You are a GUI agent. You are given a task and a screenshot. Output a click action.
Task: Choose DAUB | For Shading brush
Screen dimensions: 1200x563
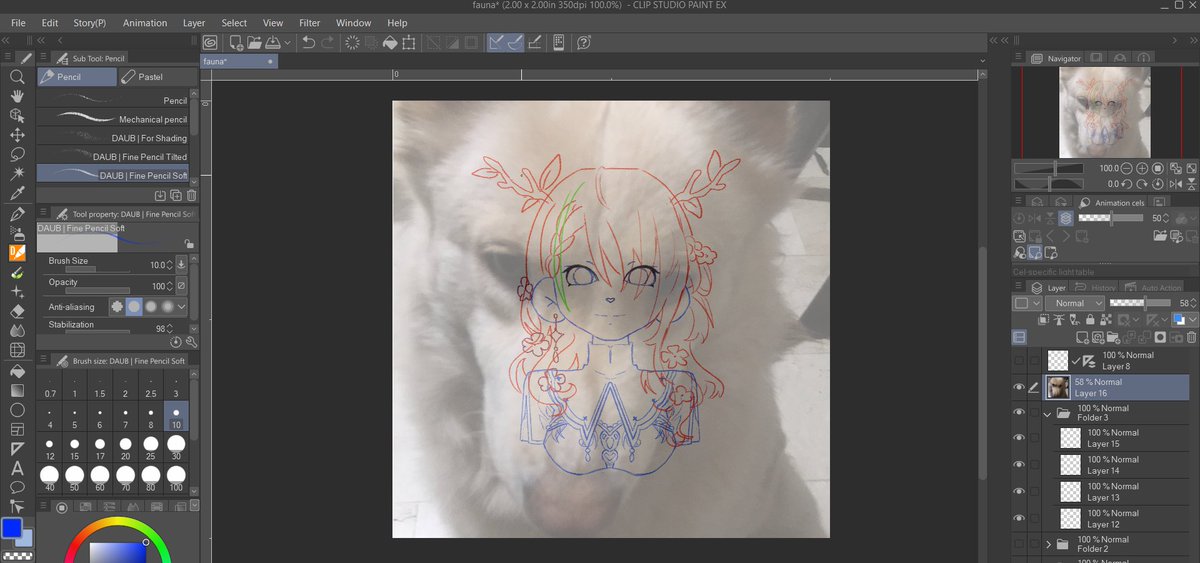pyautogui.click(x=114, y=138)
